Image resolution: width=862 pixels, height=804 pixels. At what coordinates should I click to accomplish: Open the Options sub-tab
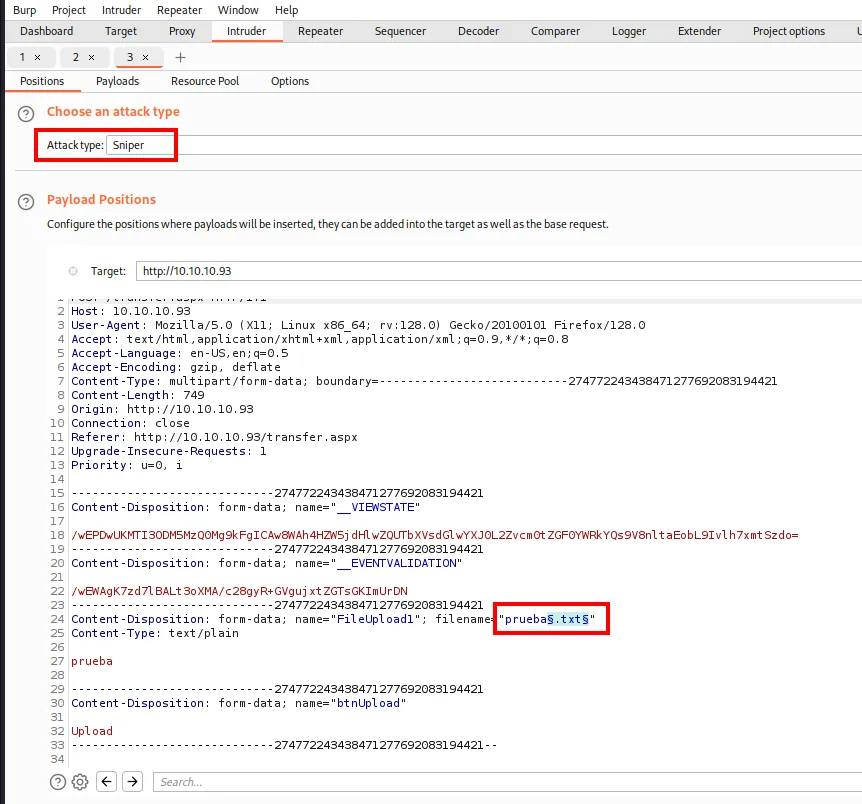(x=290, y=81)
